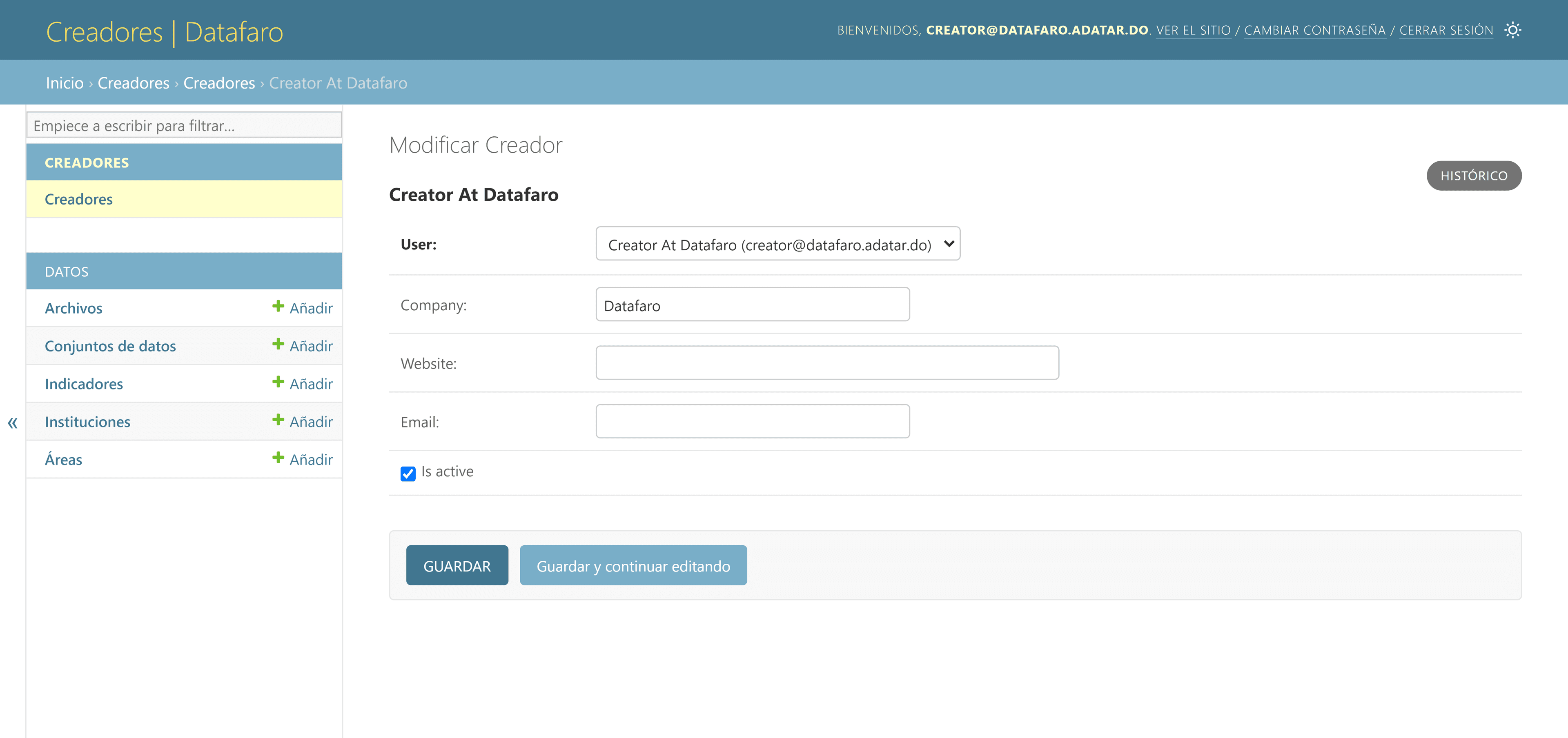Toggle the light/dark theme icon
The width and height of the screenshot is (1568, 738).
click(x=1512, y=30)
